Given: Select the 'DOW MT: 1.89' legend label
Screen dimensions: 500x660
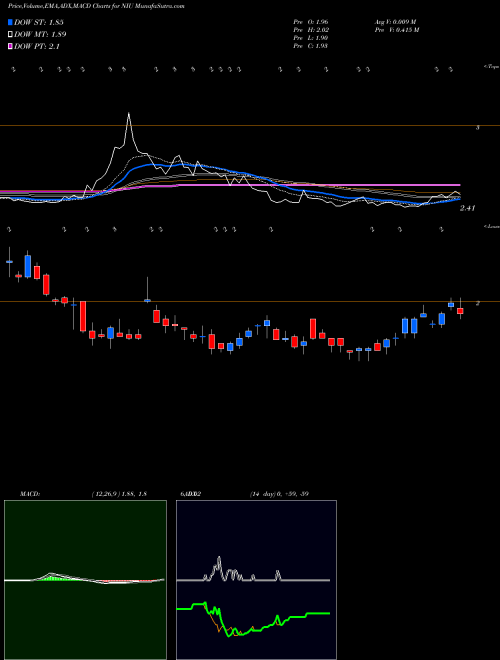Looking at the screenshot, I should click(x=40, y=35).
